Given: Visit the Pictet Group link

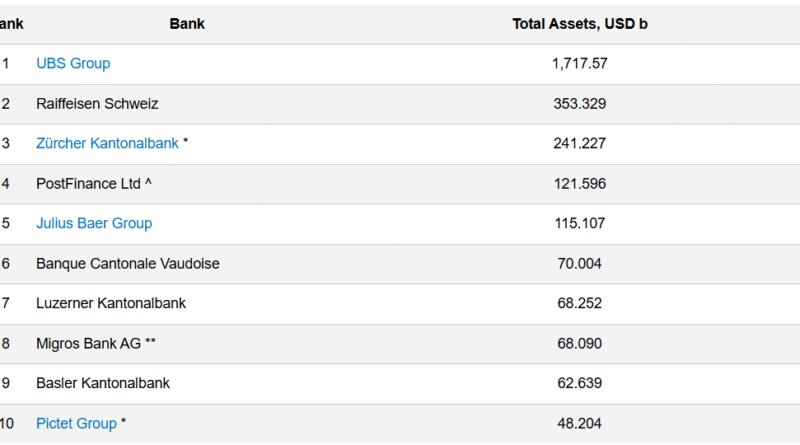Looking at the screenshot, I should pos(76,423).
